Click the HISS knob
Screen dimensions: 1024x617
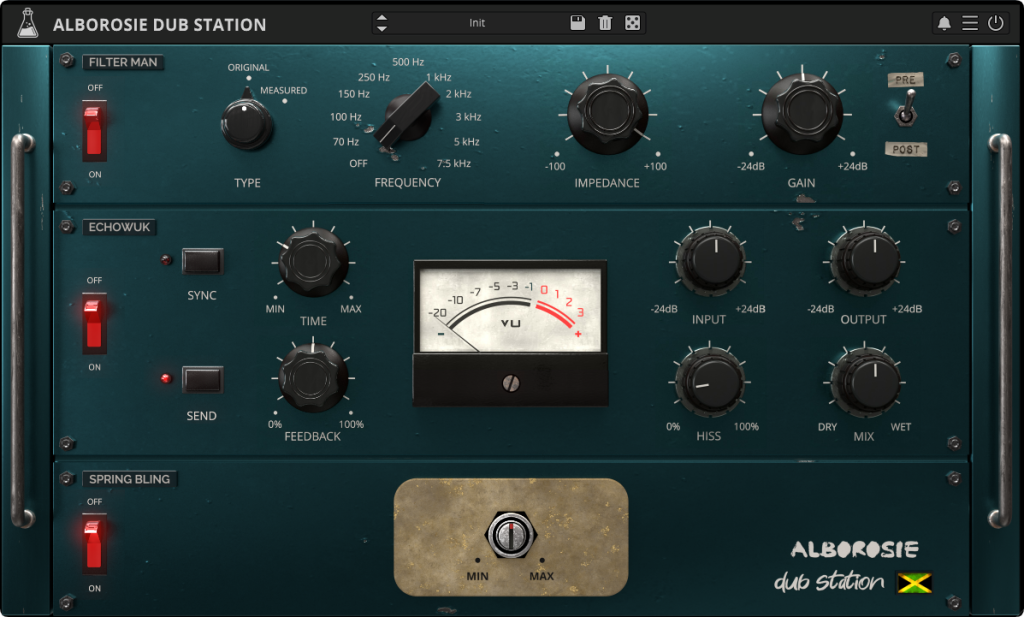710,381
